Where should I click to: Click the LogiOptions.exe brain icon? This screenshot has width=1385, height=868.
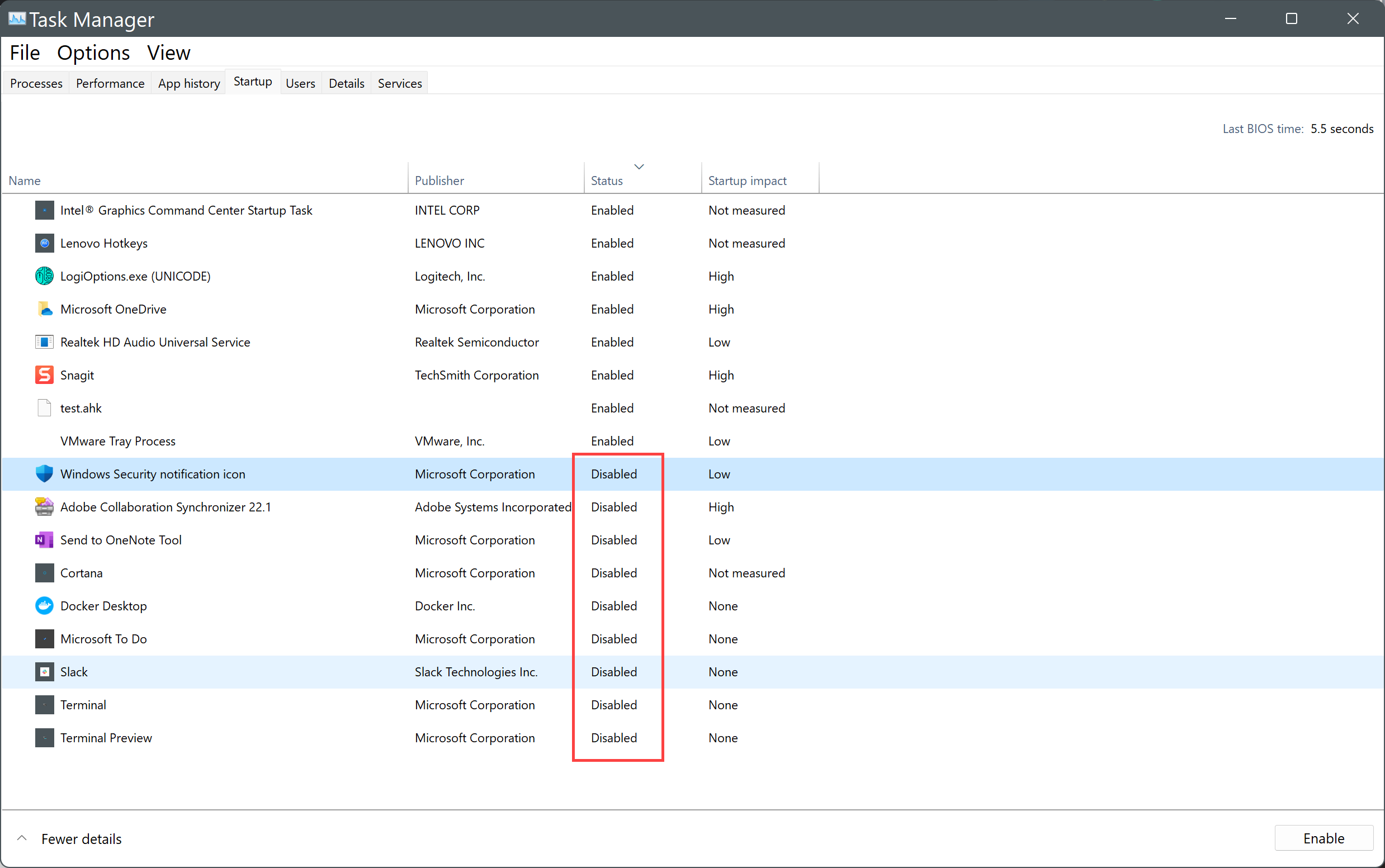coord(44,276)
